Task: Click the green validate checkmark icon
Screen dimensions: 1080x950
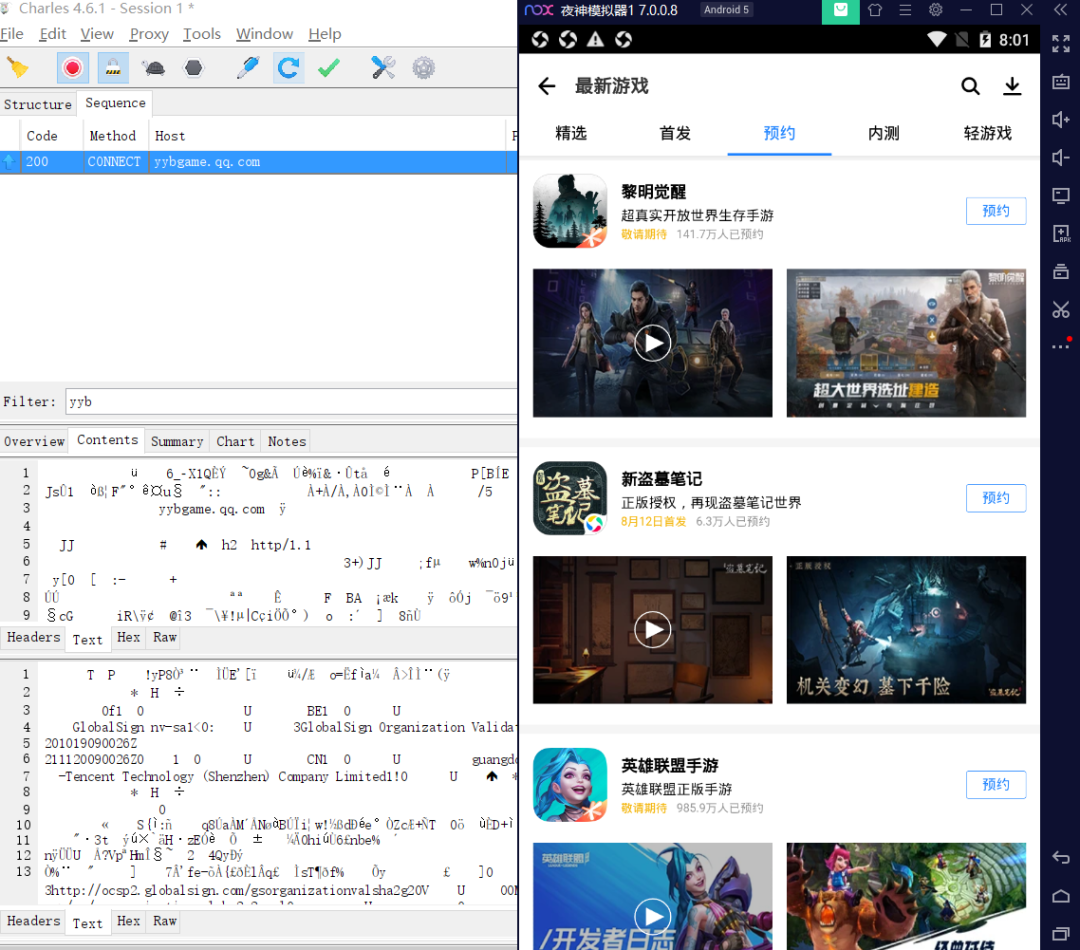Action: point(329,68)
